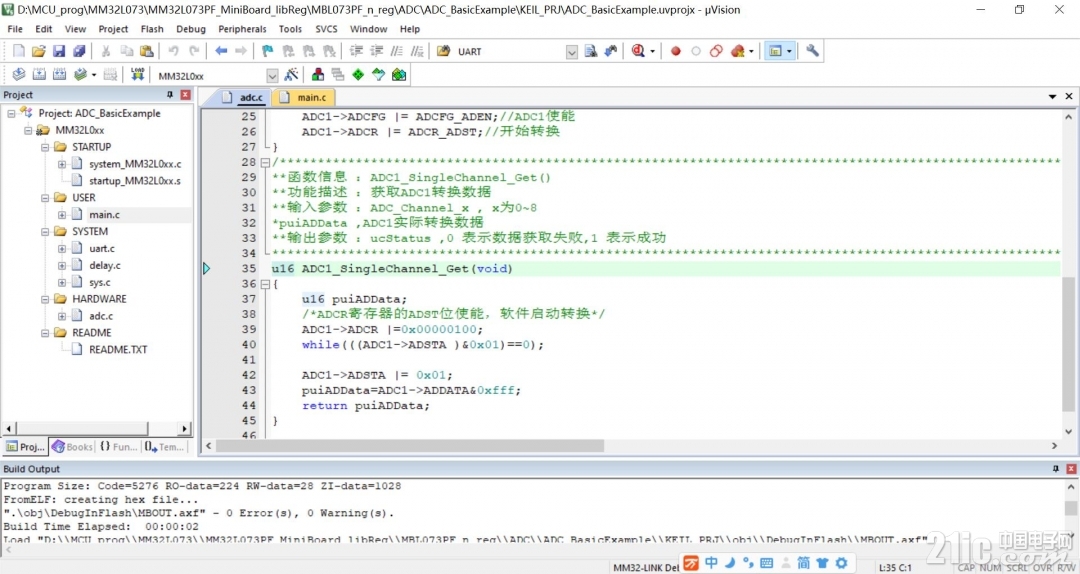Open Select Software Packs icon
Image resolution: width=1080 pixels, height=574 pixels.
tap(378, 74)
